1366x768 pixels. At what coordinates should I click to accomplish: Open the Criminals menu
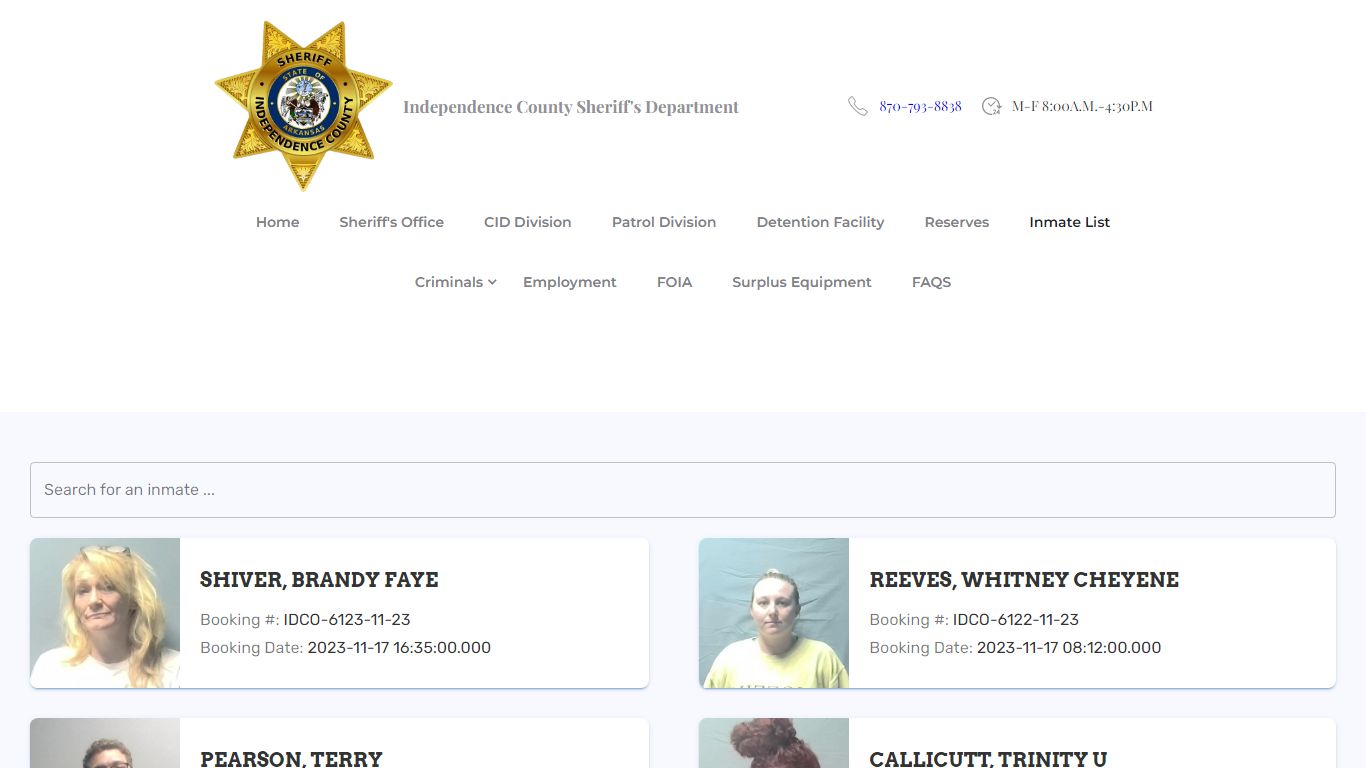pyautogui.click(x=449, y=282)
